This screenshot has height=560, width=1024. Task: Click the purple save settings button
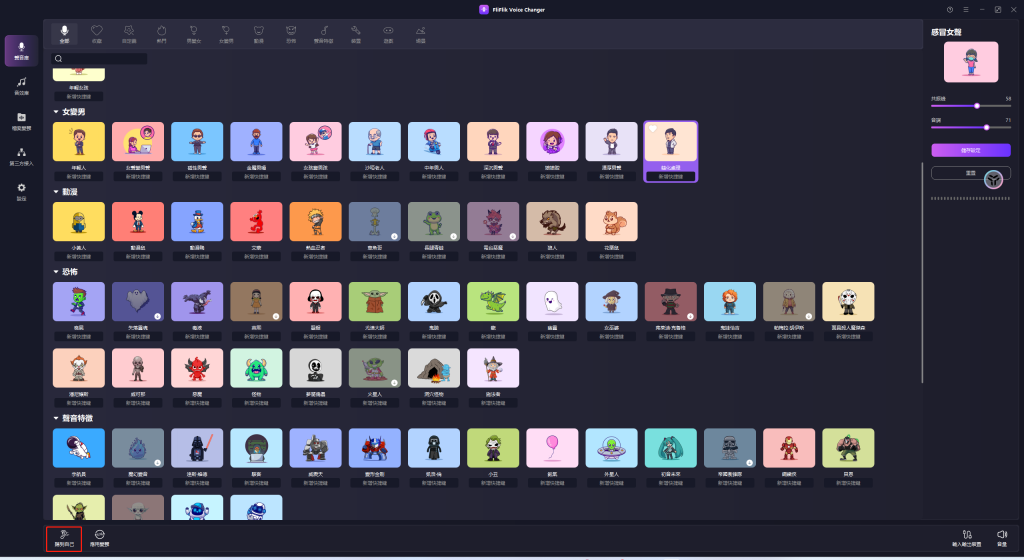point(970,150)
